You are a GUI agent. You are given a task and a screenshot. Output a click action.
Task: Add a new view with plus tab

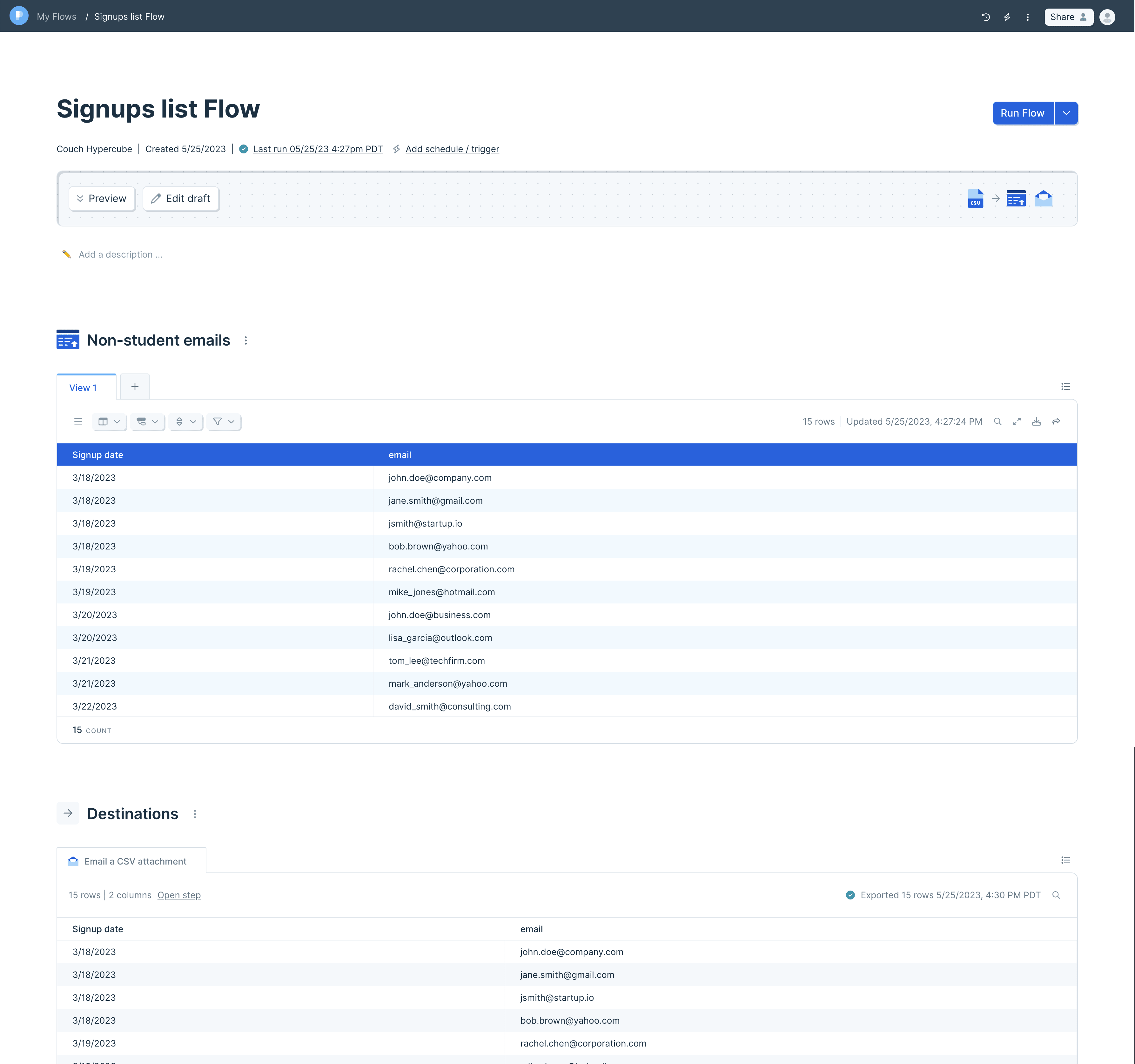click(x=135, y=387)
